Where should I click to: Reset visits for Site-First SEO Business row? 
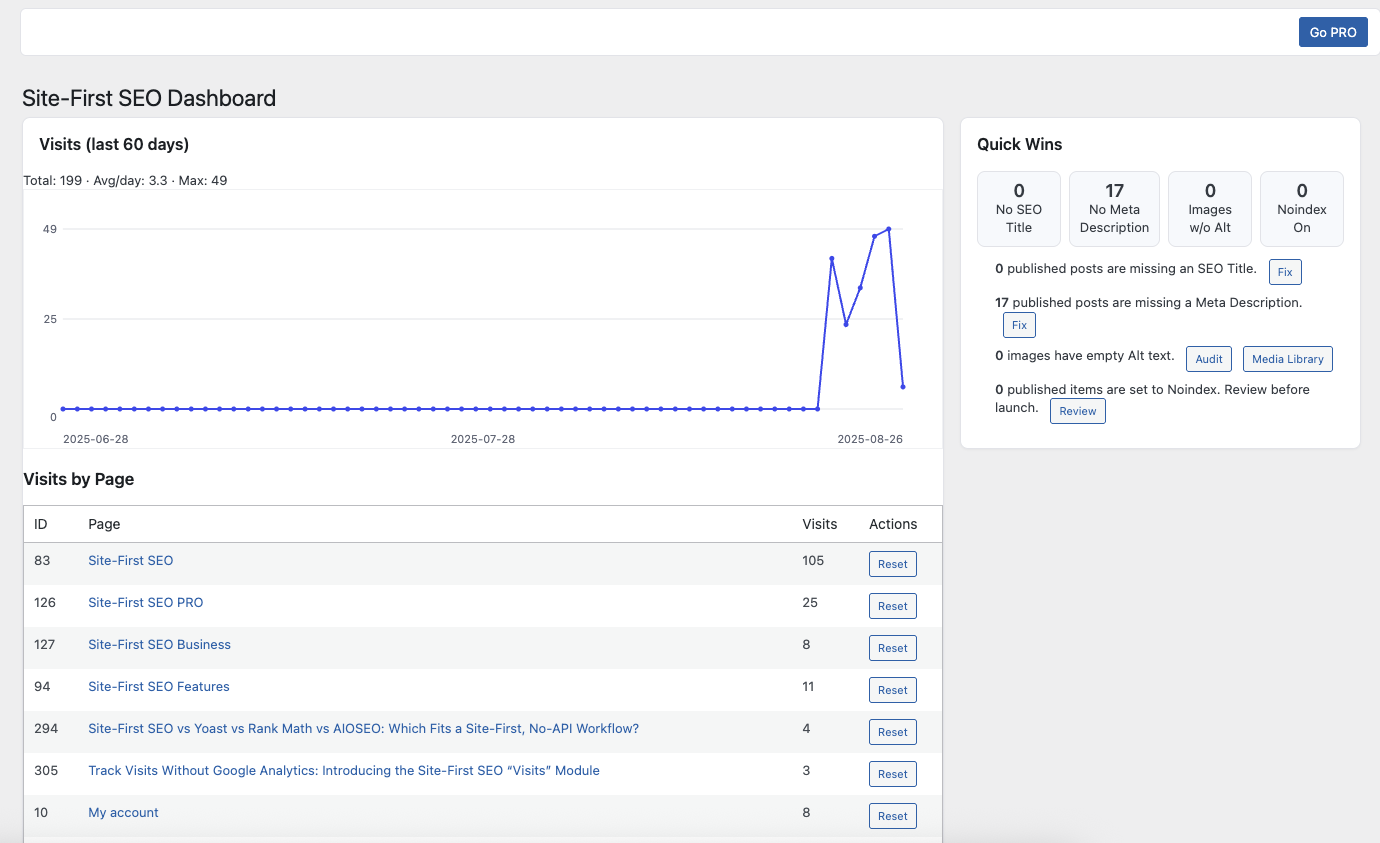tap(892, 648)
